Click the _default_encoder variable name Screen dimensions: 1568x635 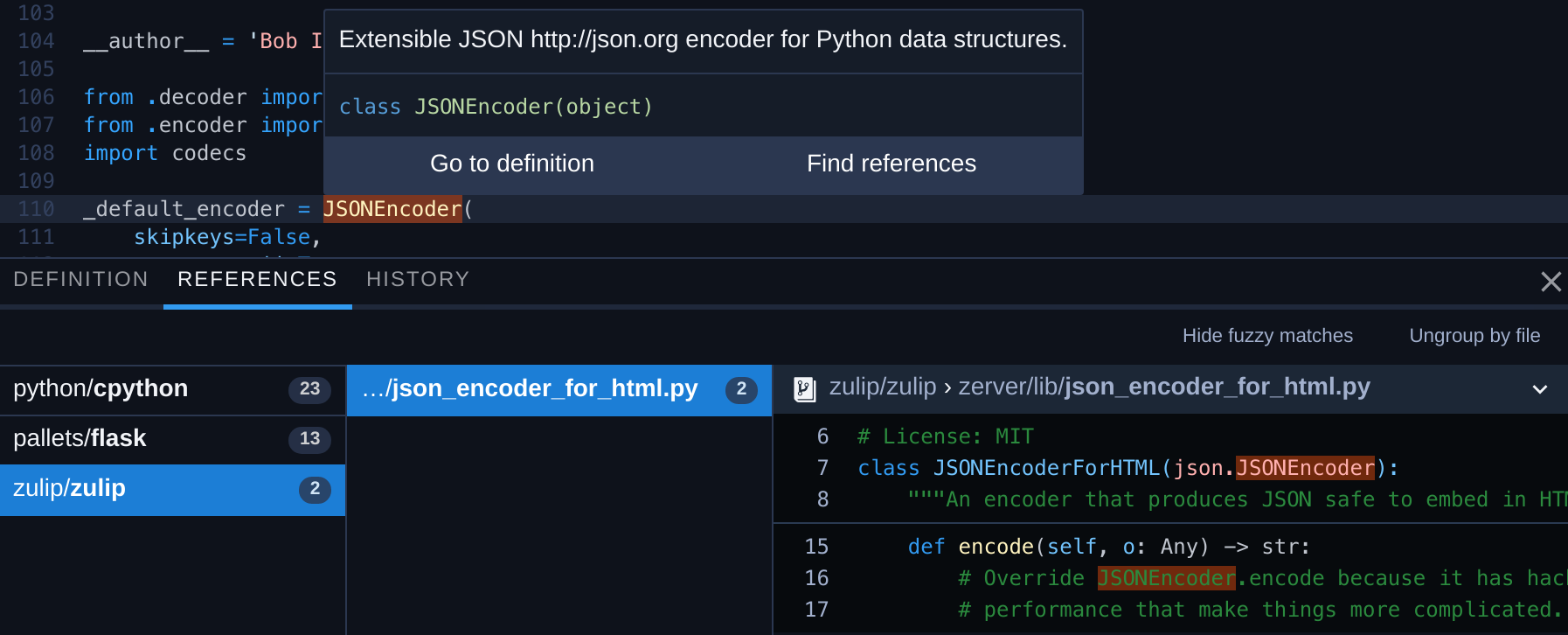184,209
